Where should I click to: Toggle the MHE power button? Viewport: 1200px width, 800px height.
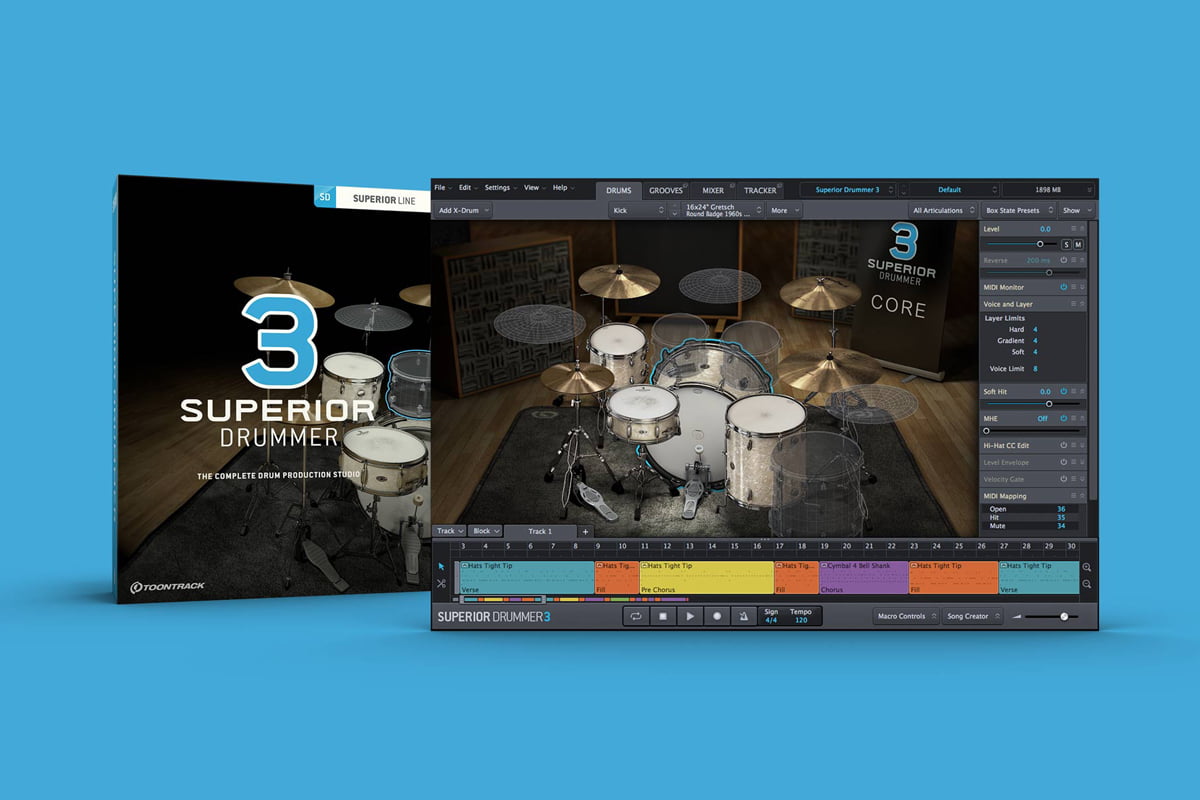(x=1063, y=418)
